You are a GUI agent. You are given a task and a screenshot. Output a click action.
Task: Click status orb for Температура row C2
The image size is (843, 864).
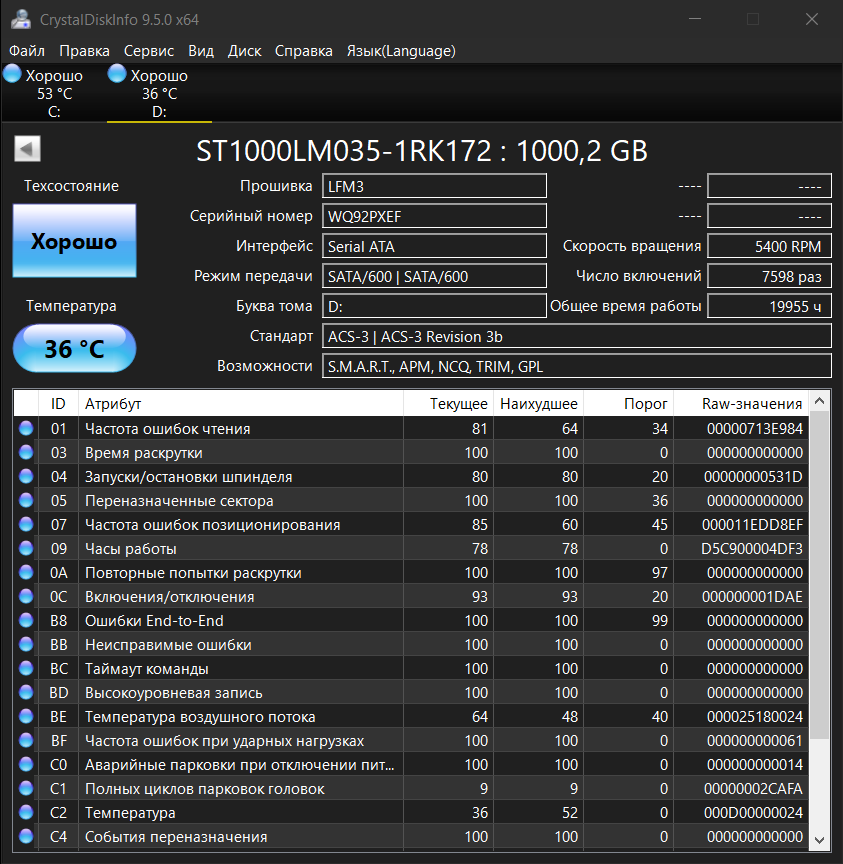(x=26, y=812)
